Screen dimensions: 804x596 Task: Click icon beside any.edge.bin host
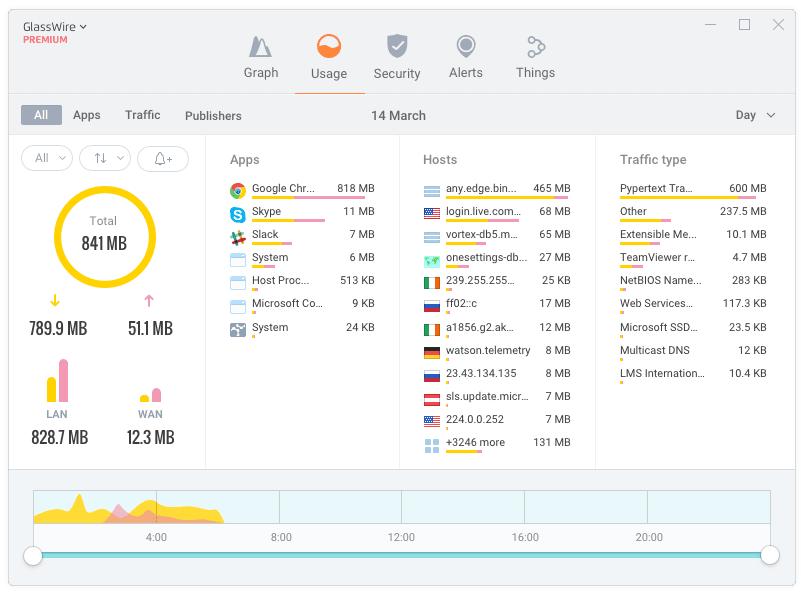tap(432, 191)
